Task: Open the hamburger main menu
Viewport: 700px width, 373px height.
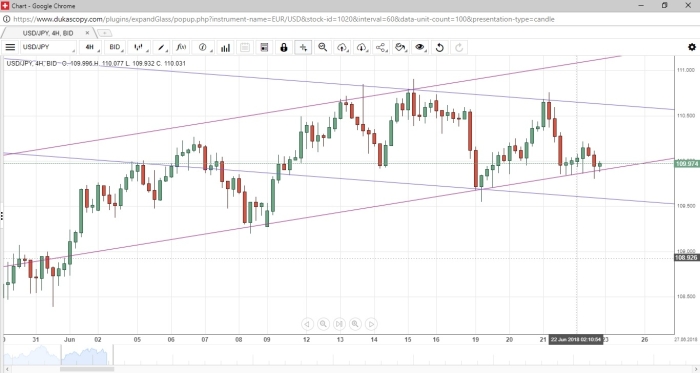Action: (x=10, y=47)
